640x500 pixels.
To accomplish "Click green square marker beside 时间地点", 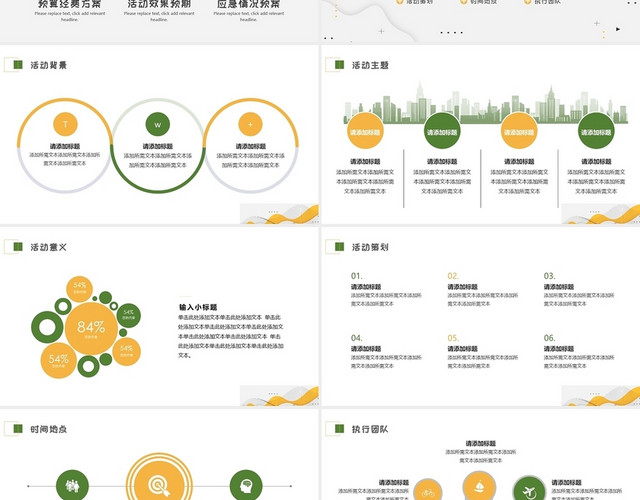I will [18, 428].
